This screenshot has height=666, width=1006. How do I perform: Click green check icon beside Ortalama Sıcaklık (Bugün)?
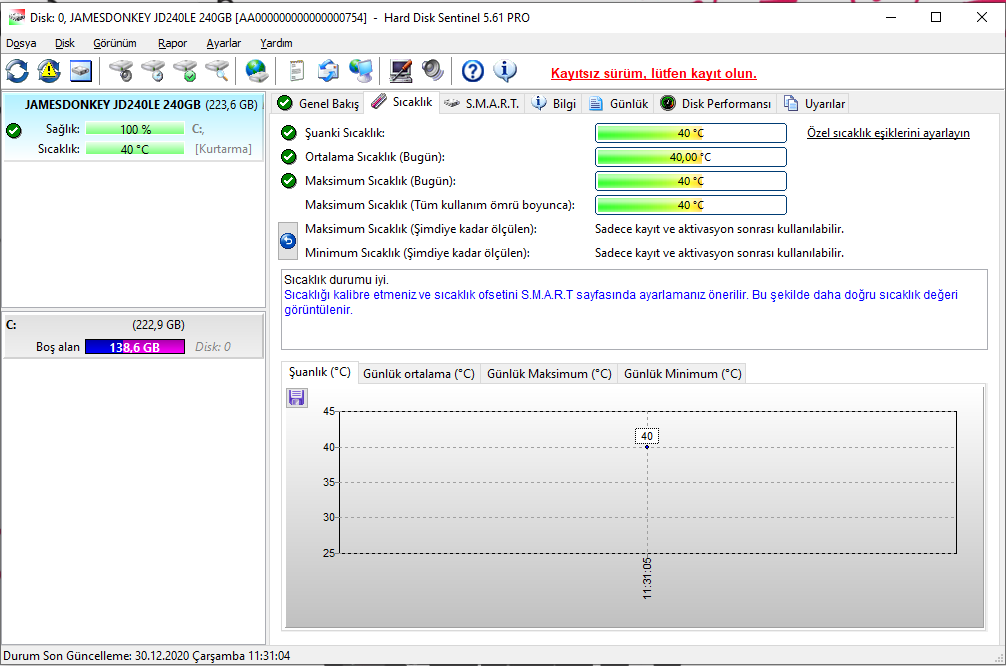[x=289, y=157]
